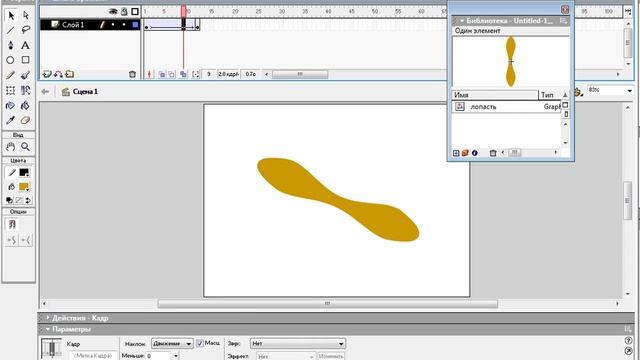Delete layer with timeline trash icon
640x360 pixels.
click(x=132, y=74)
